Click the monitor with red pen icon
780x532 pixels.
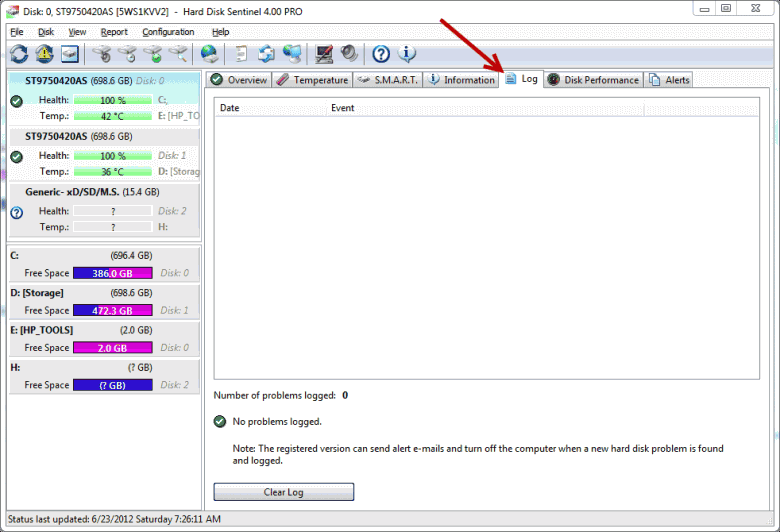pyautogui.click(x=324, y=54)
